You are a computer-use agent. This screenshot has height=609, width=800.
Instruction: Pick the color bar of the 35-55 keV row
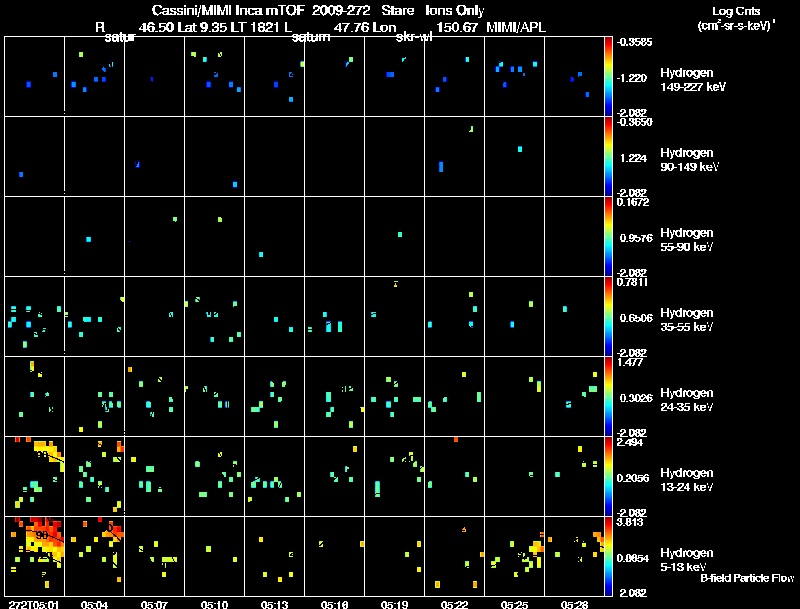pos(608,317)
